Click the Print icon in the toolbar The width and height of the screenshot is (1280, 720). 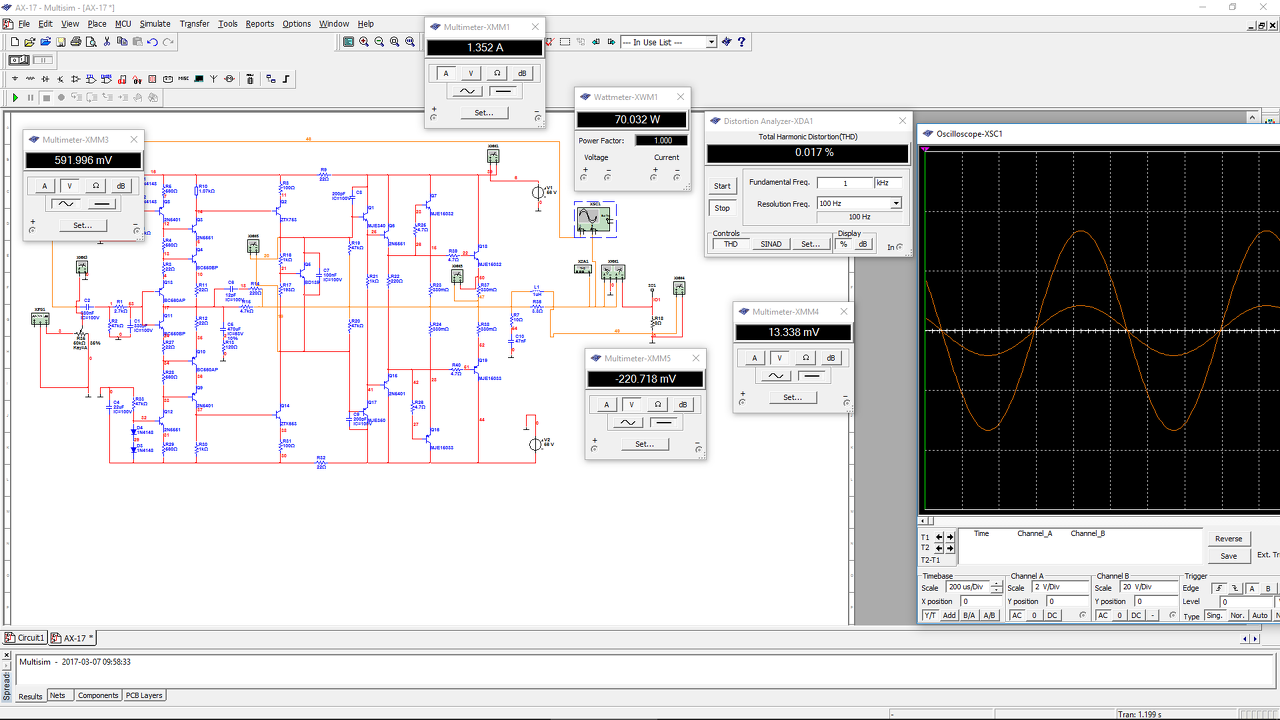(76, 42)
